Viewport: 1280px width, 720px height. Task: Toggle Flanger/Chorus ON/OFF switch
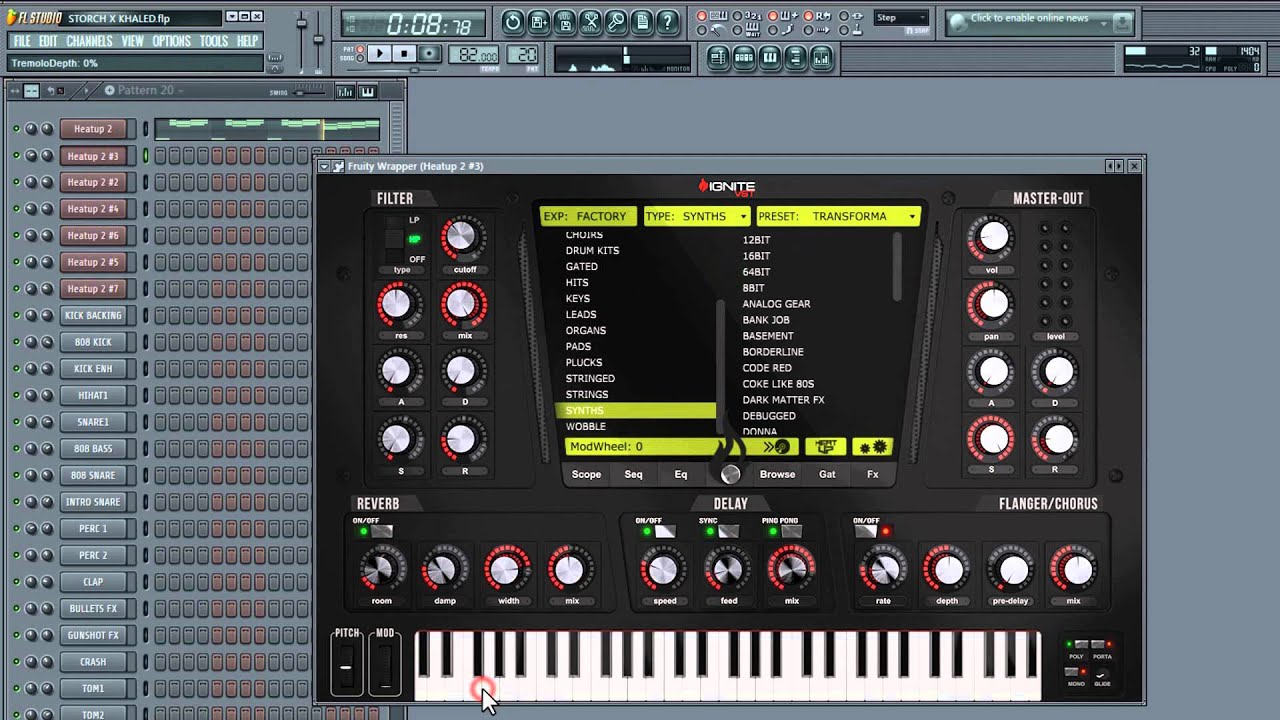865,531
